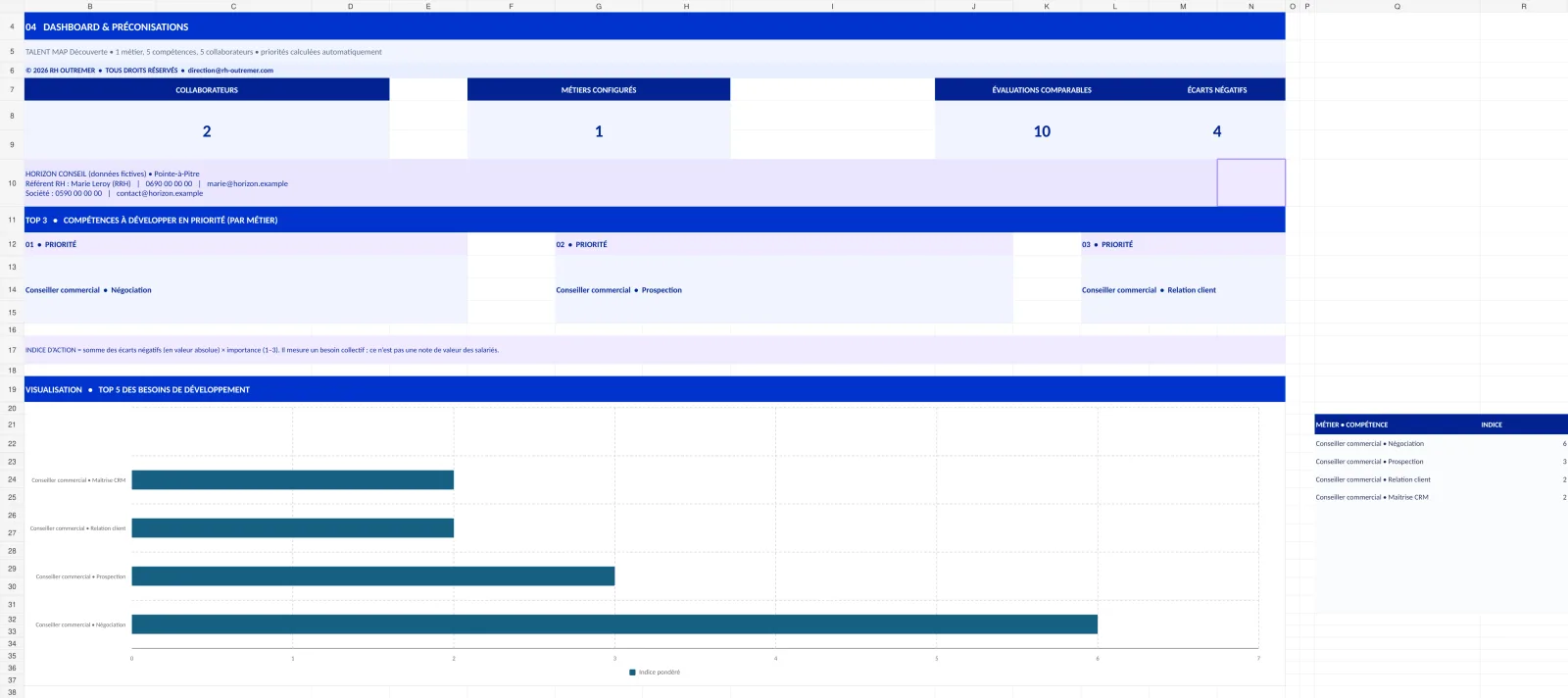
Task: Select the métiers configurés value 1
Action: coord(599,130)
